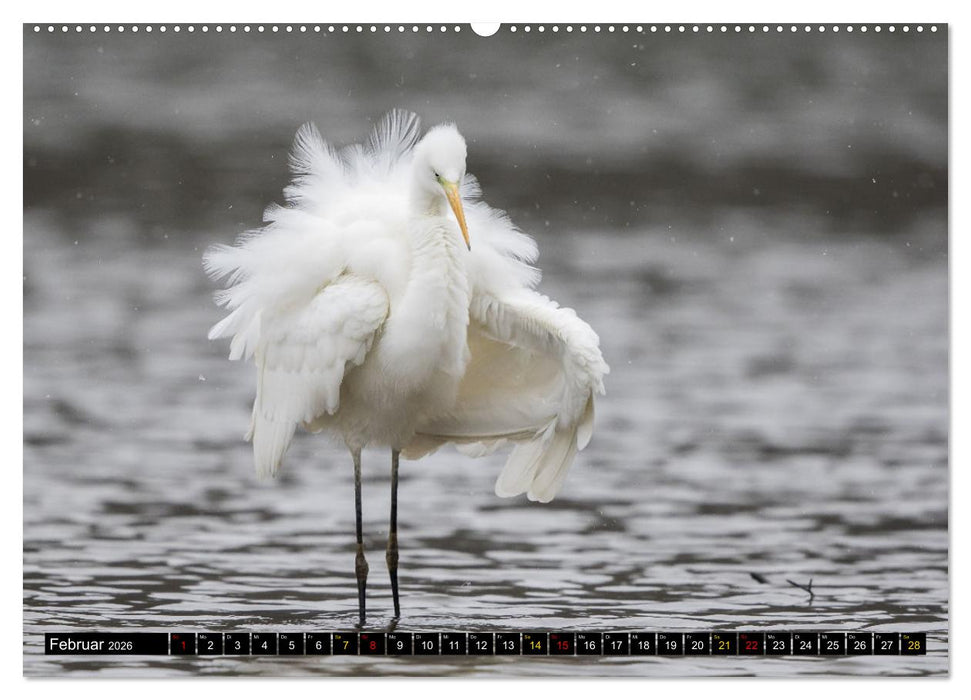Viewport: 971px width, 700px height.
Task: Click the yellow Saturday 21 cell
Action: 722,647
